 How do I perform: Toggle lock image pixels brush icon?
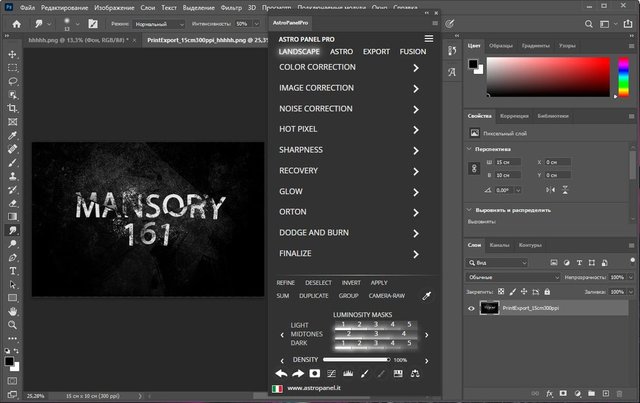[513, 292]
